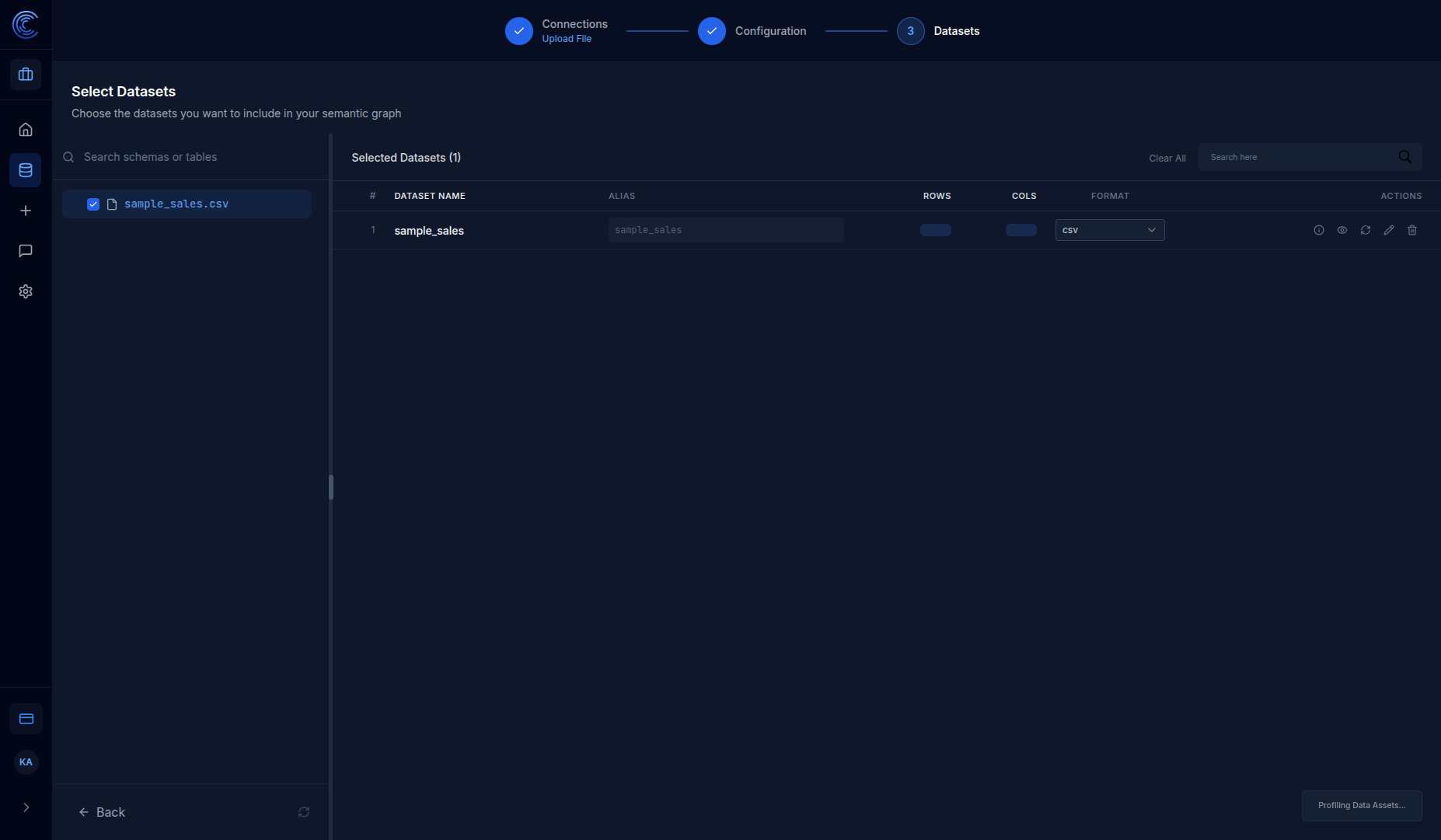Open the KA user avatar
The width and height of the screenshot is (1441, 840).
(26, 762)
